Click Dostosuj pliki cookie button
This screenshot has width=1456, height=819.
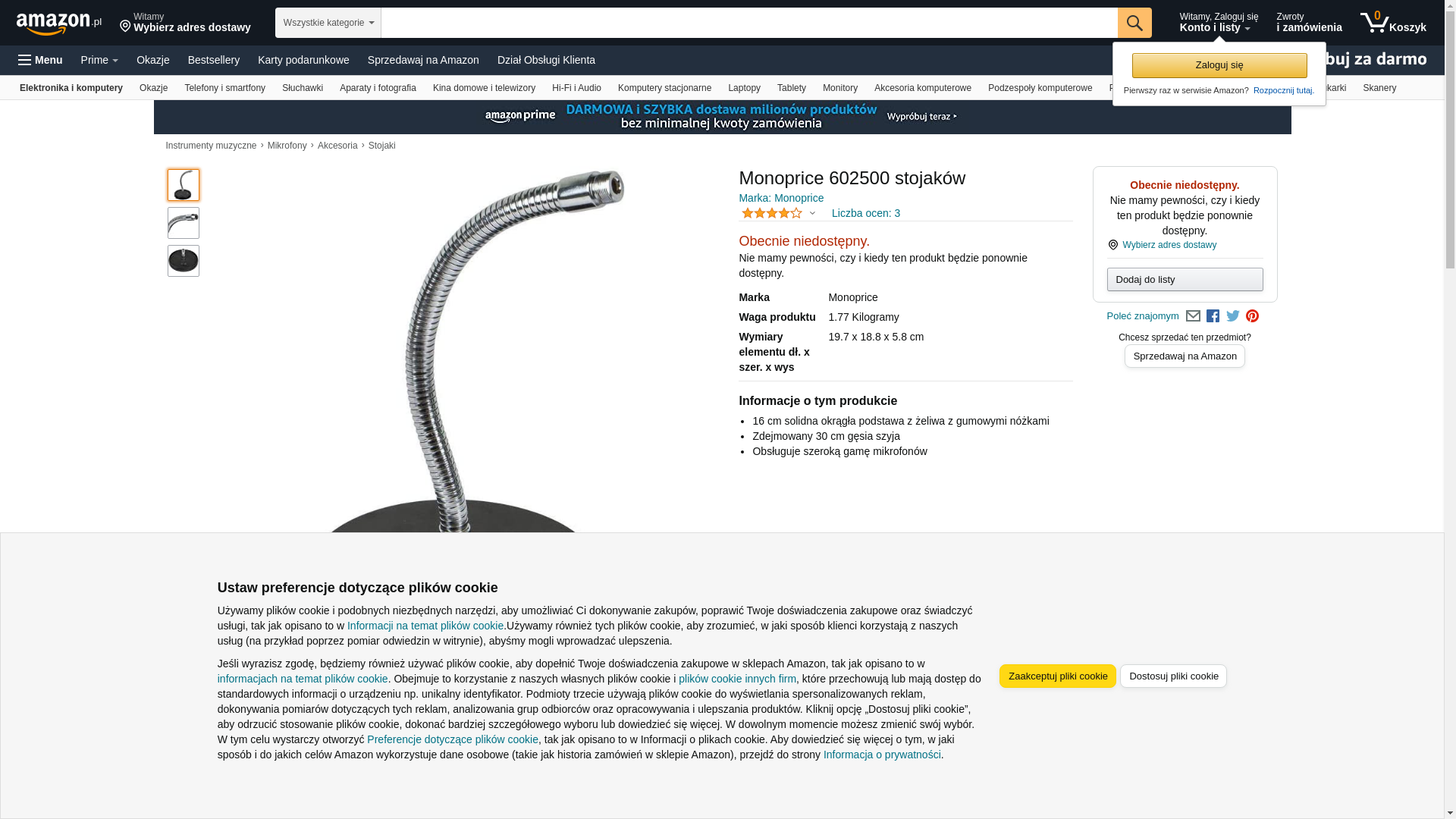[x=1173, y=676]
